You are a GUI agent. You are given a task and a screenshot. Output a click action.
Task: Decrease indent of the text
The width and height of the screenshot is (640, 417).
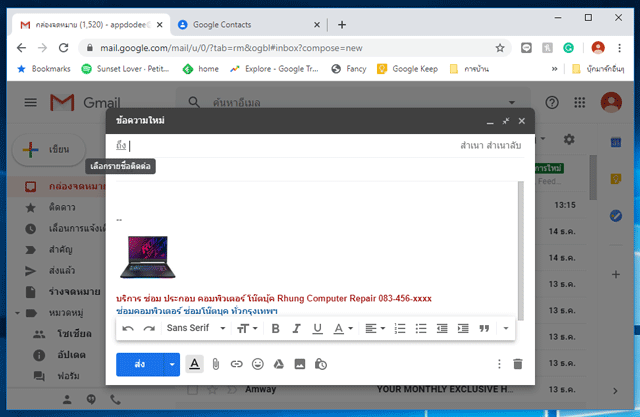tap(442, 328)
